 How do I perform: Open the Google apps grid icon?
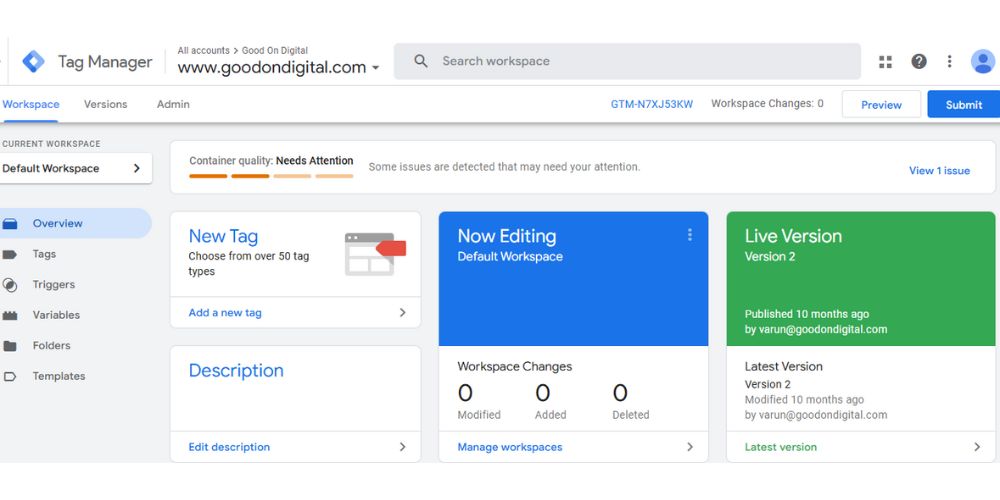[885, 62]
